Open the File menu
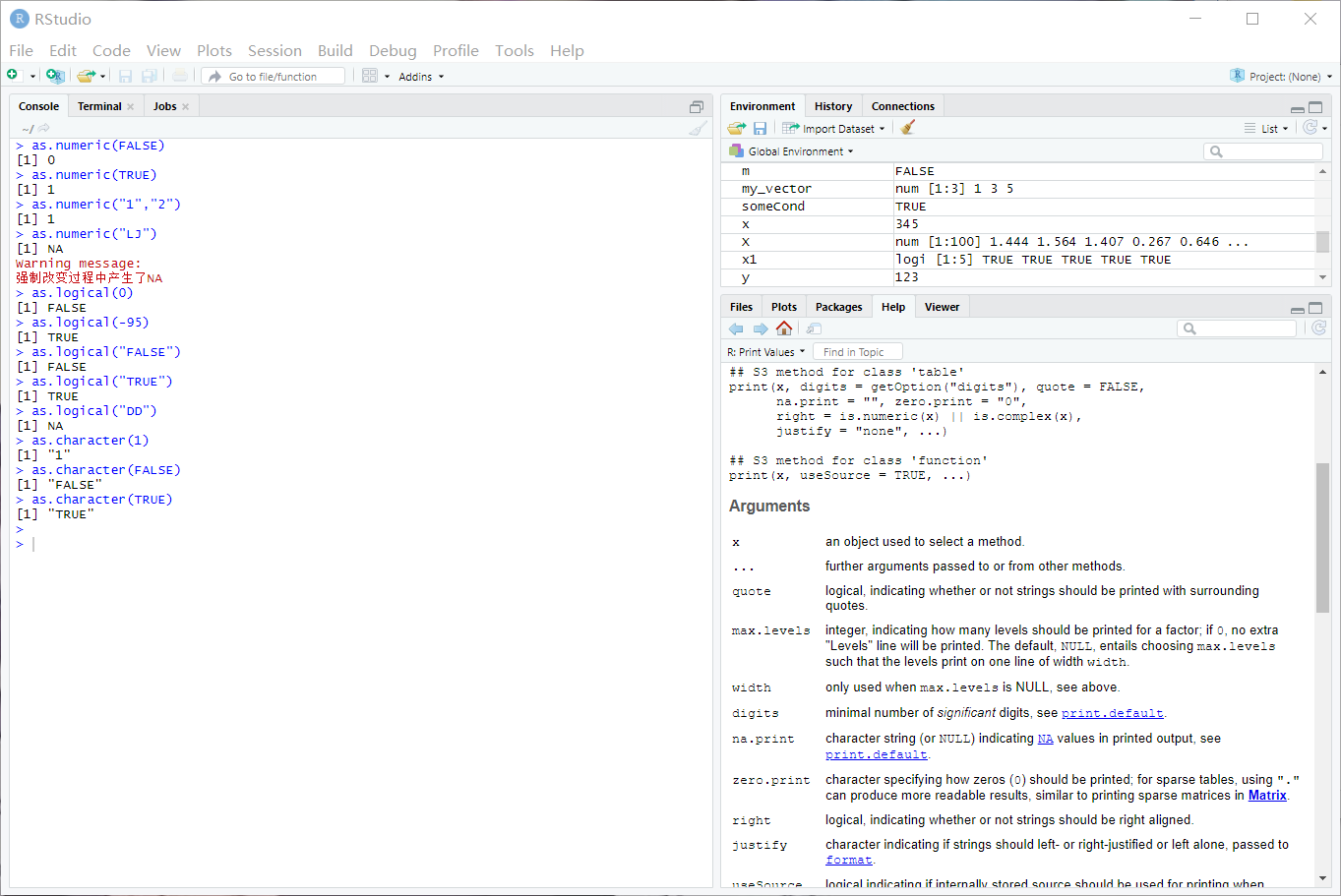 click(21, 50)
